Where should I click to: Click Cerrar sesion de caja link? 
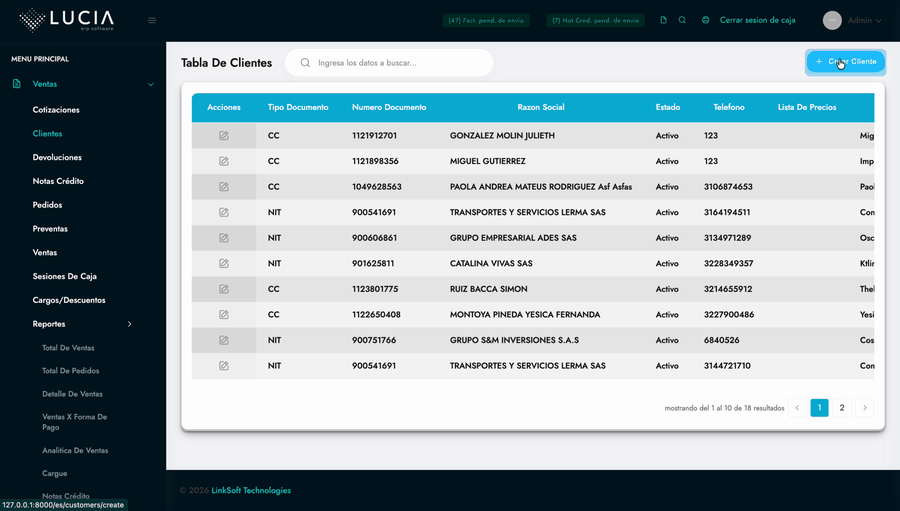pyautogui.click(x=757, y=20)
